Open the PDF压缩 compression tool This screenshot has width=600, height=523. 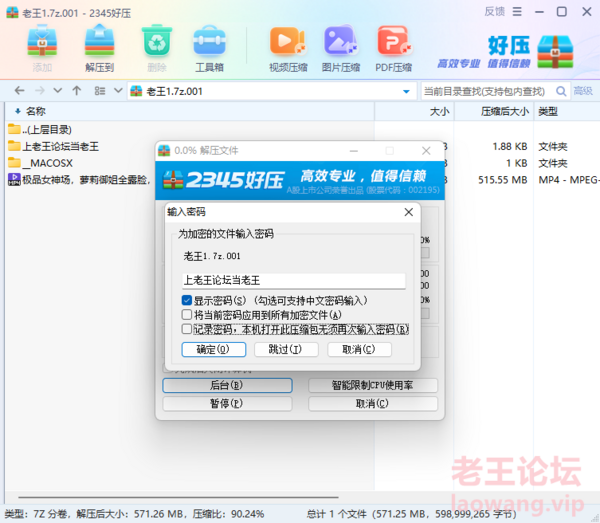point(393,48)
